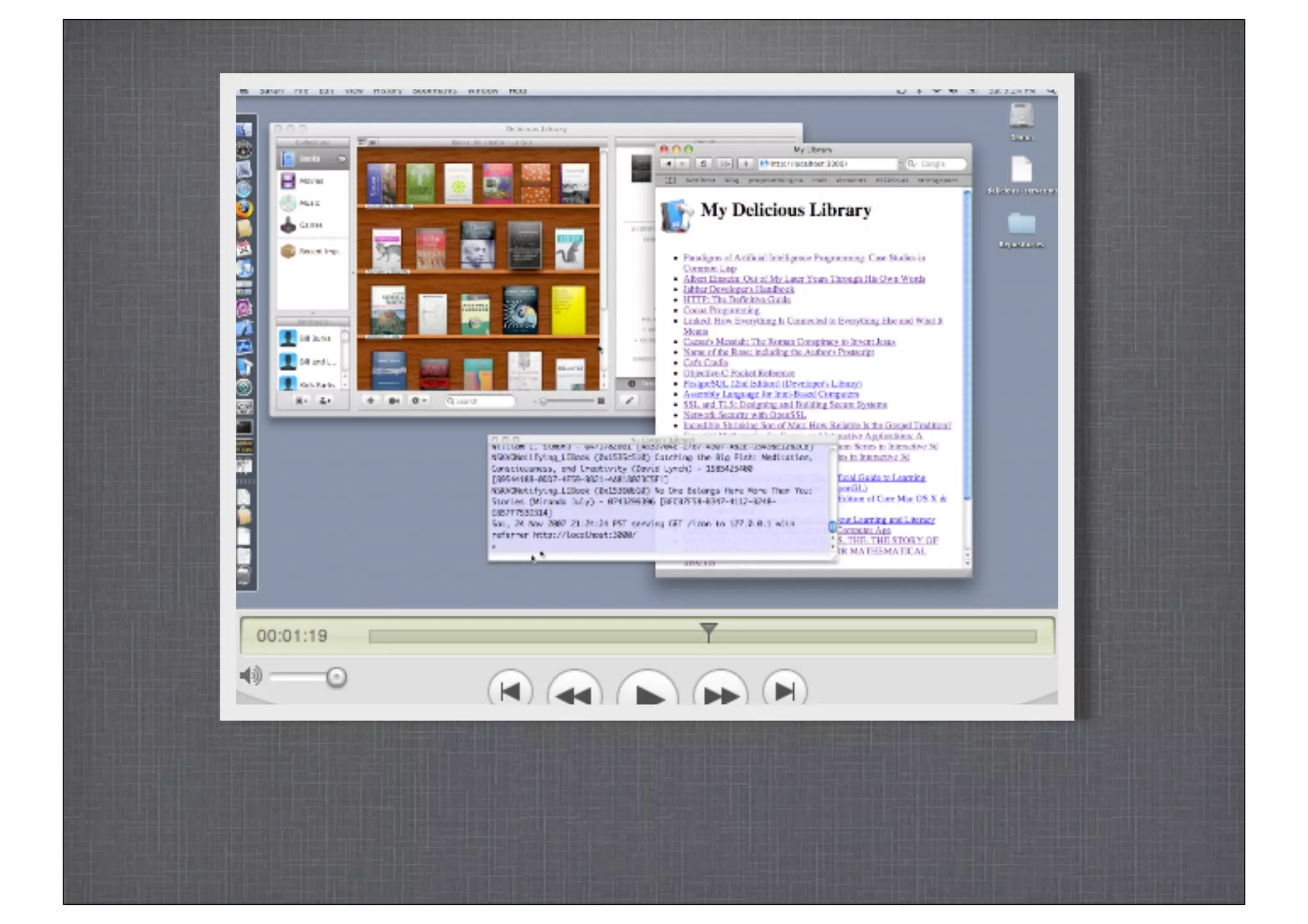This screenshot has width=1308, height=924.
Task: Open the Bookmarks menu
Action: (434, 91)
